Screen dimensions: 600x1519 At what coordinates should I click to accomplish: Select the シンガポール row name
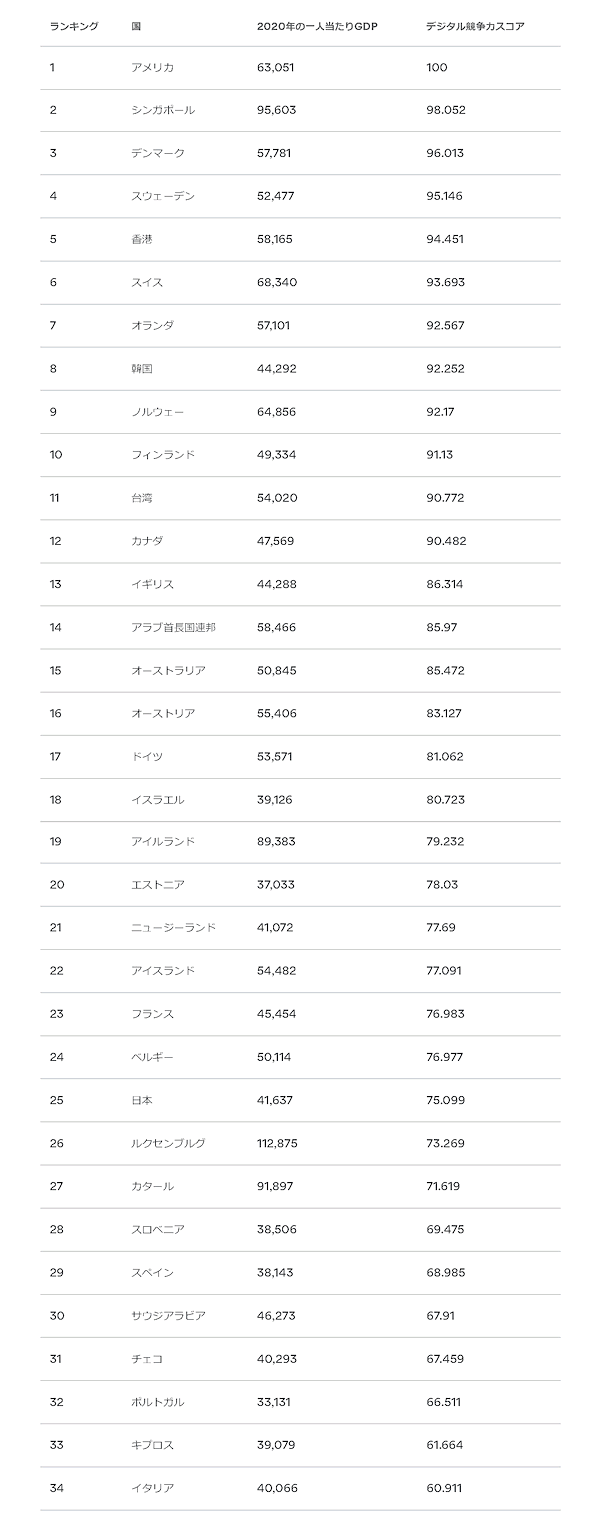point(163,110)
